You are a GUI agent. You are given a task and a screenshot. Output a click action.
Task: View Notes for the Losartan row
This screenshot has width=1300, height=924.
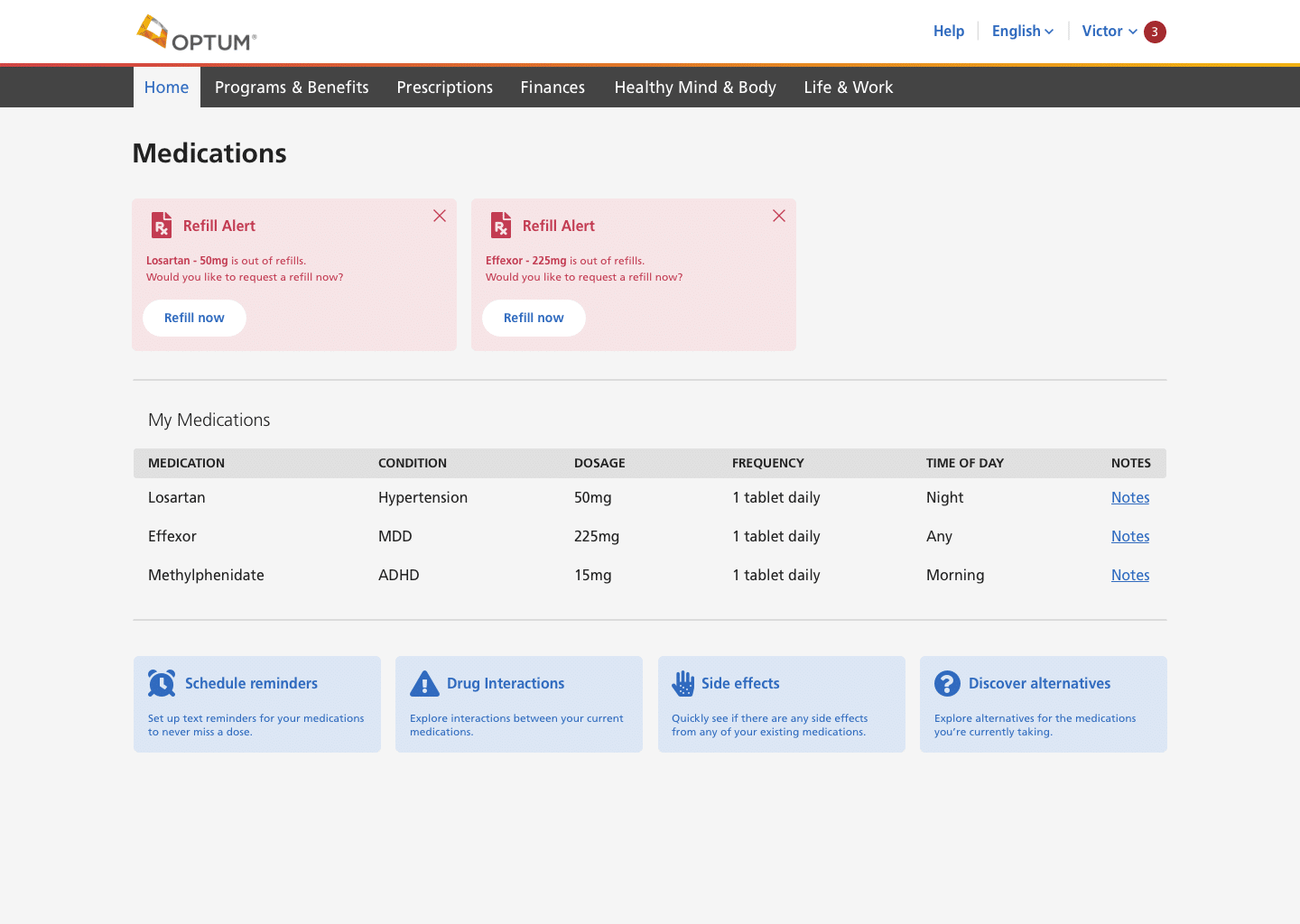(x=1129, y=497)
